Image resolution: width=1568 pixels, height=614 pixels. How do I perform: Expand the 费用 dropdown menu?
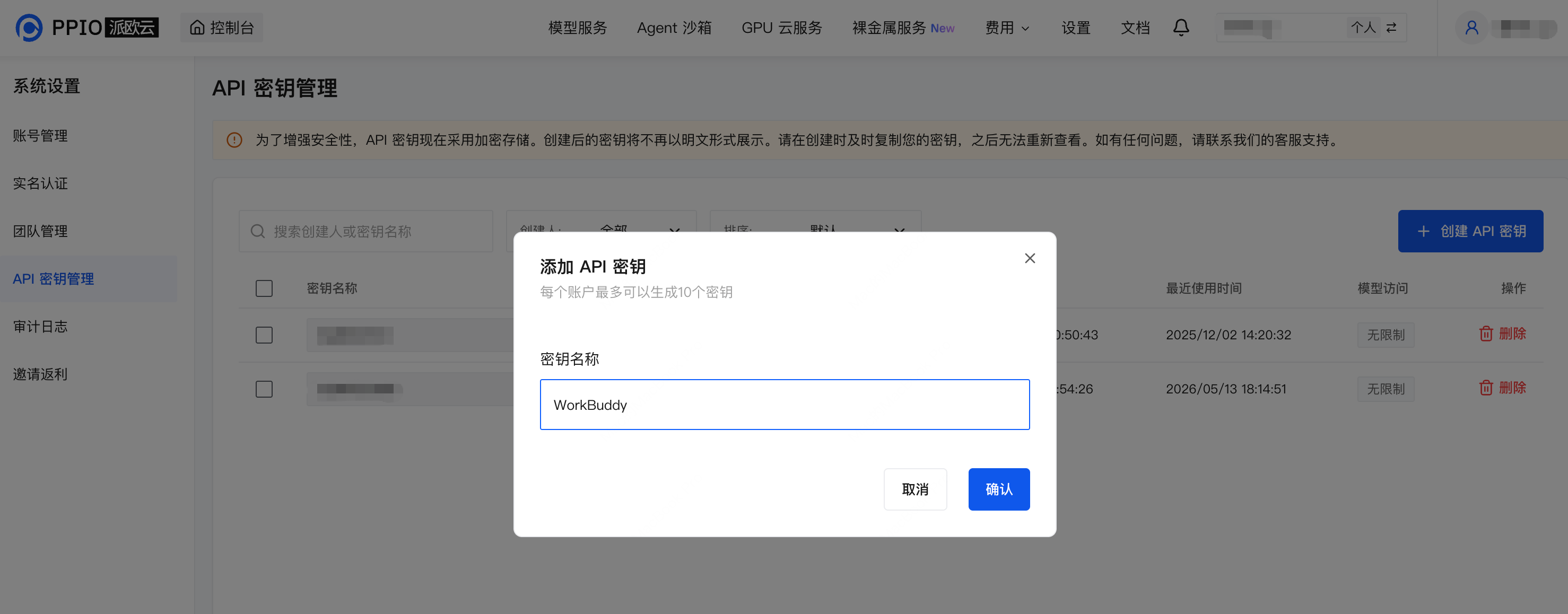pos(1007,28)
